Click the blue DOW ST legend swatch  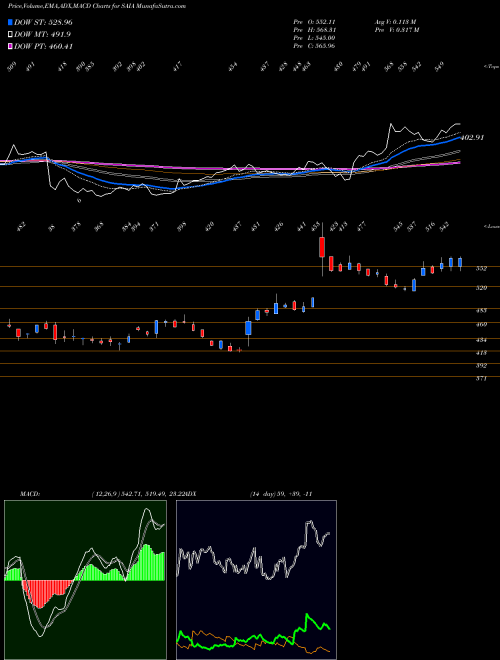point(11,22)
